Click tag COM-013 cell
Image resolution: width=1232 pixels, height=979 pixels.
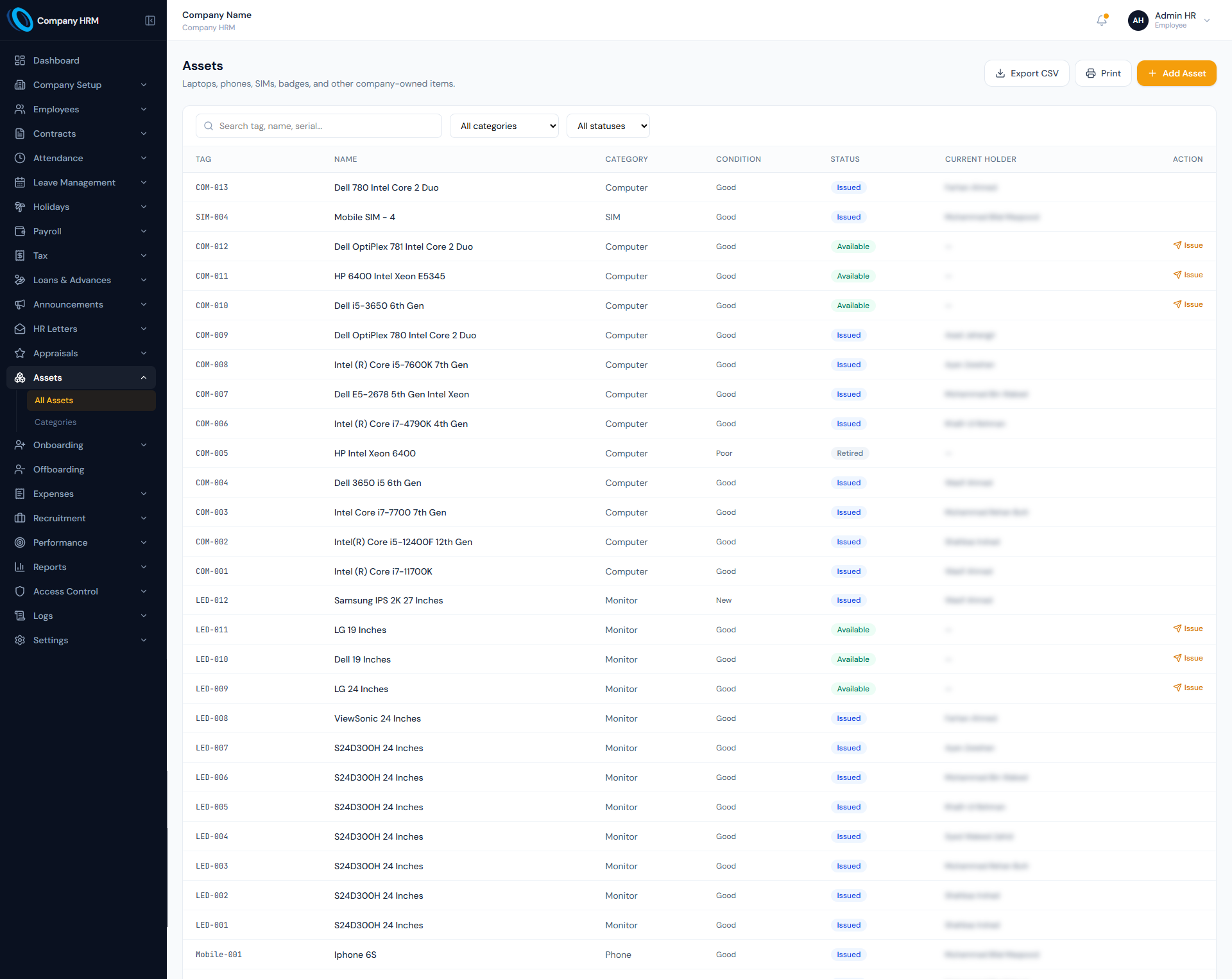pos(212,187)
